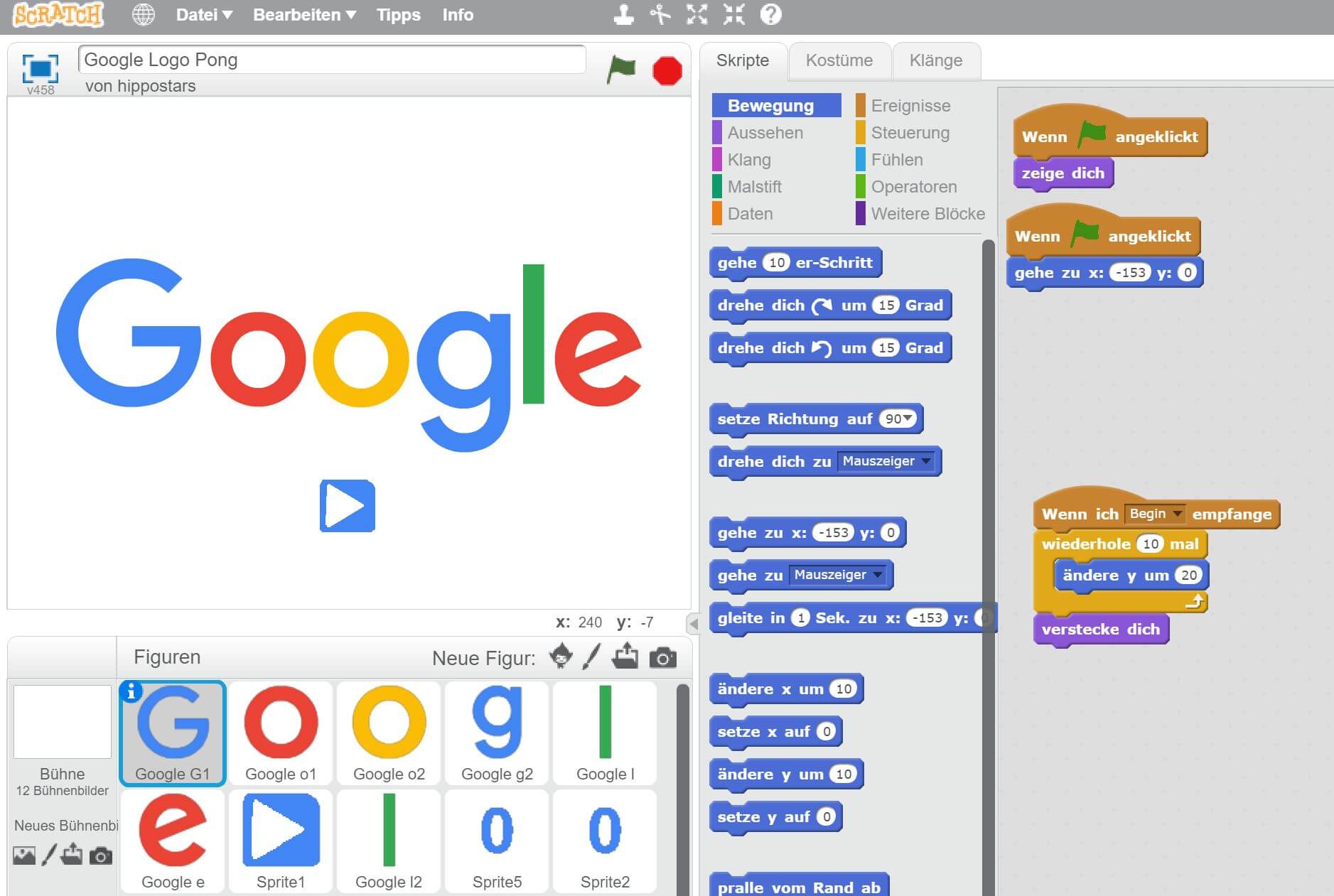The image size is (1334, 896).
Task: Choose new sprite from library icon
Action: tap(561, 656)
